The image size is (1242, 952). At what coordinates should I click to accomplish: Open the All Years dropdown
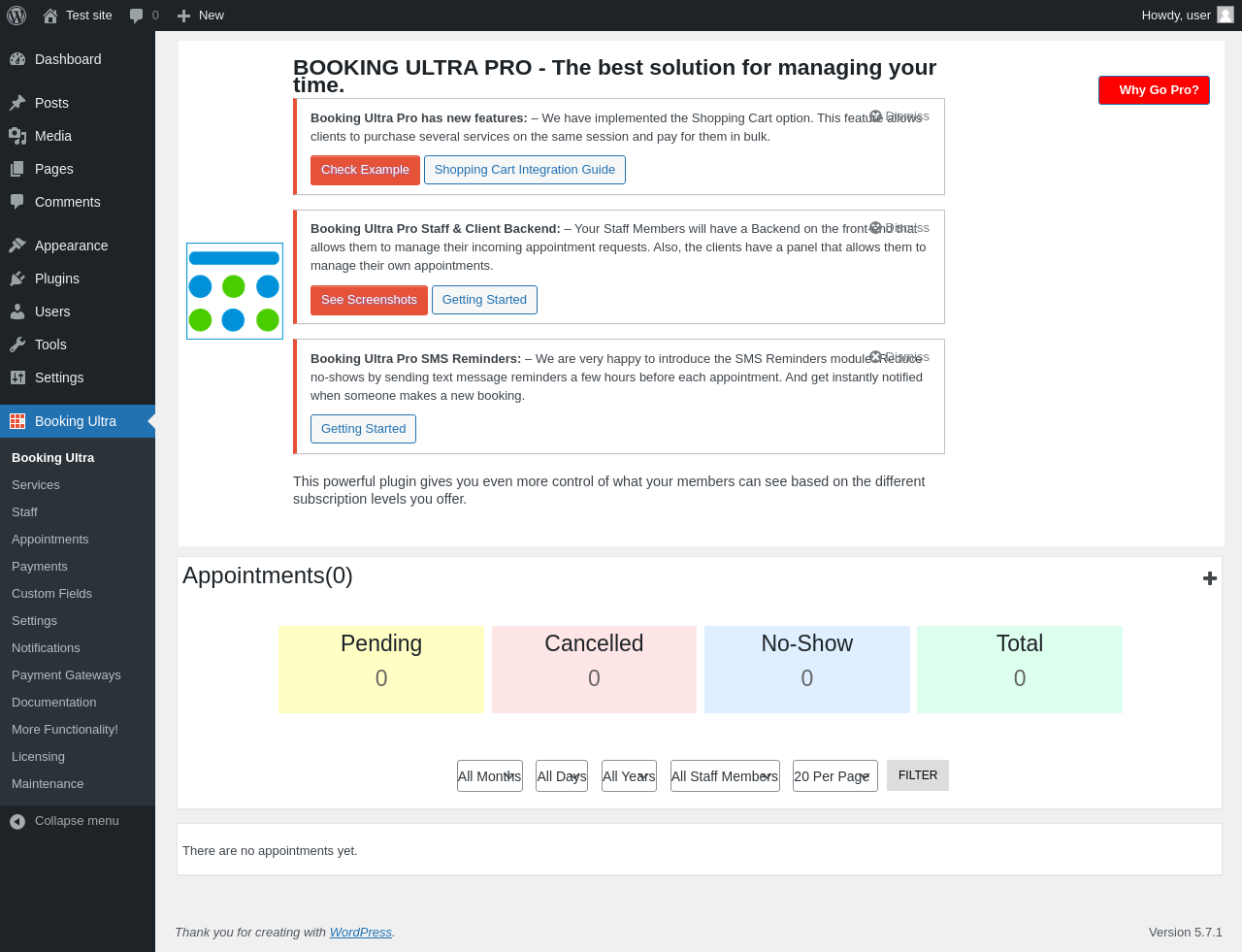click(x=629, y=776)
